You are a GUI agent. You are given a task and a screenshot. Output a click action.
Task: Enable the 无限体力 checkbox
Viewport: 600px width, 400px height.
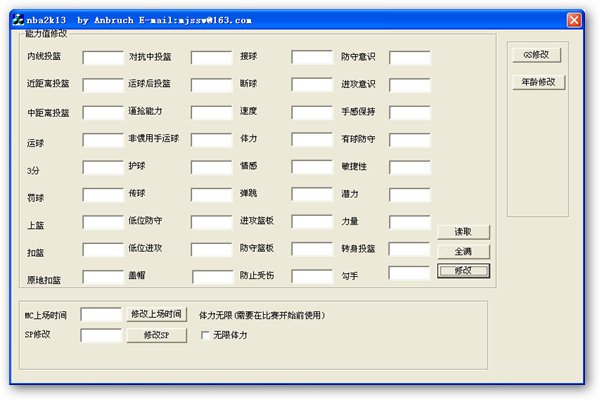[x=205, y=335]
